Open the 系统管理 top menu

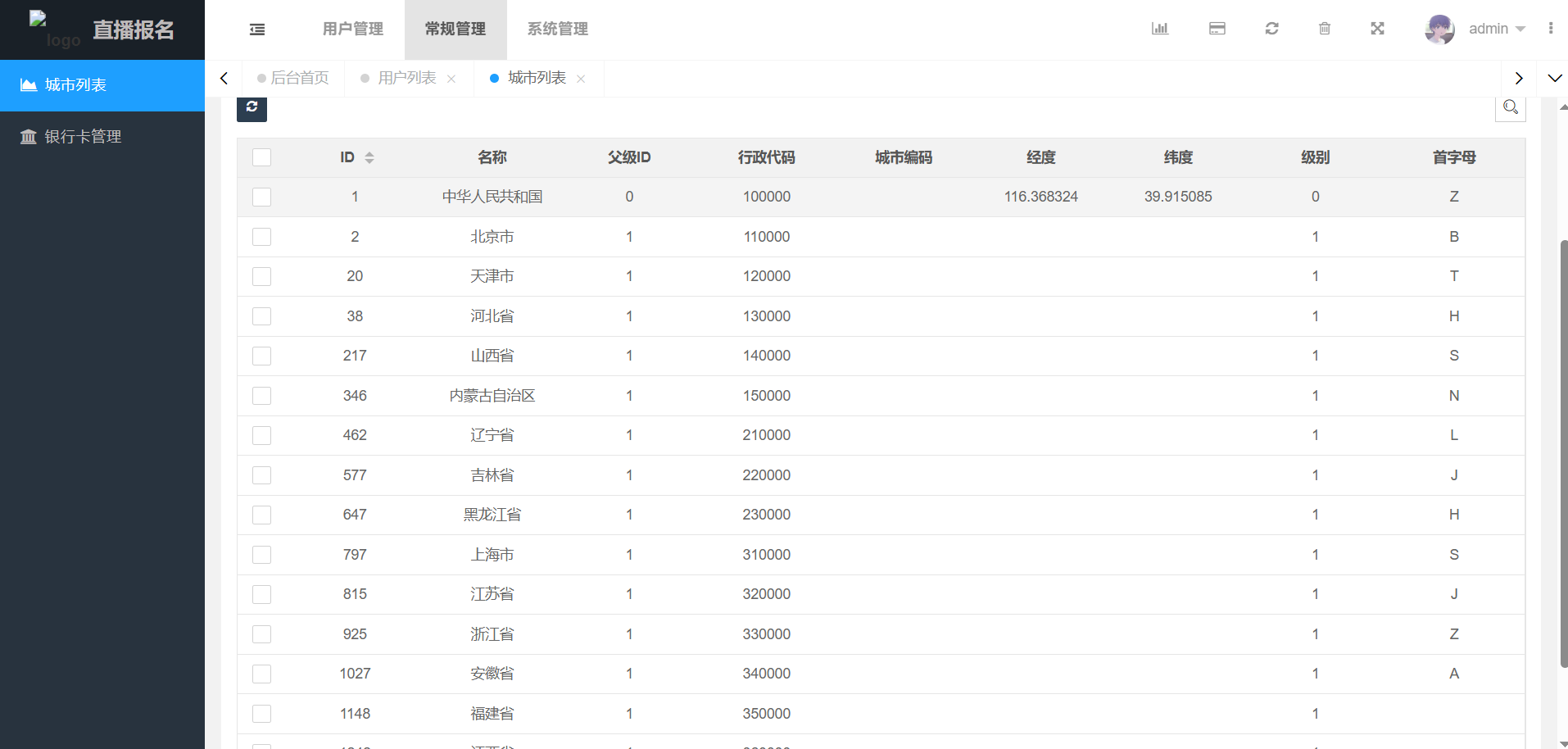(x=558, y=30)
